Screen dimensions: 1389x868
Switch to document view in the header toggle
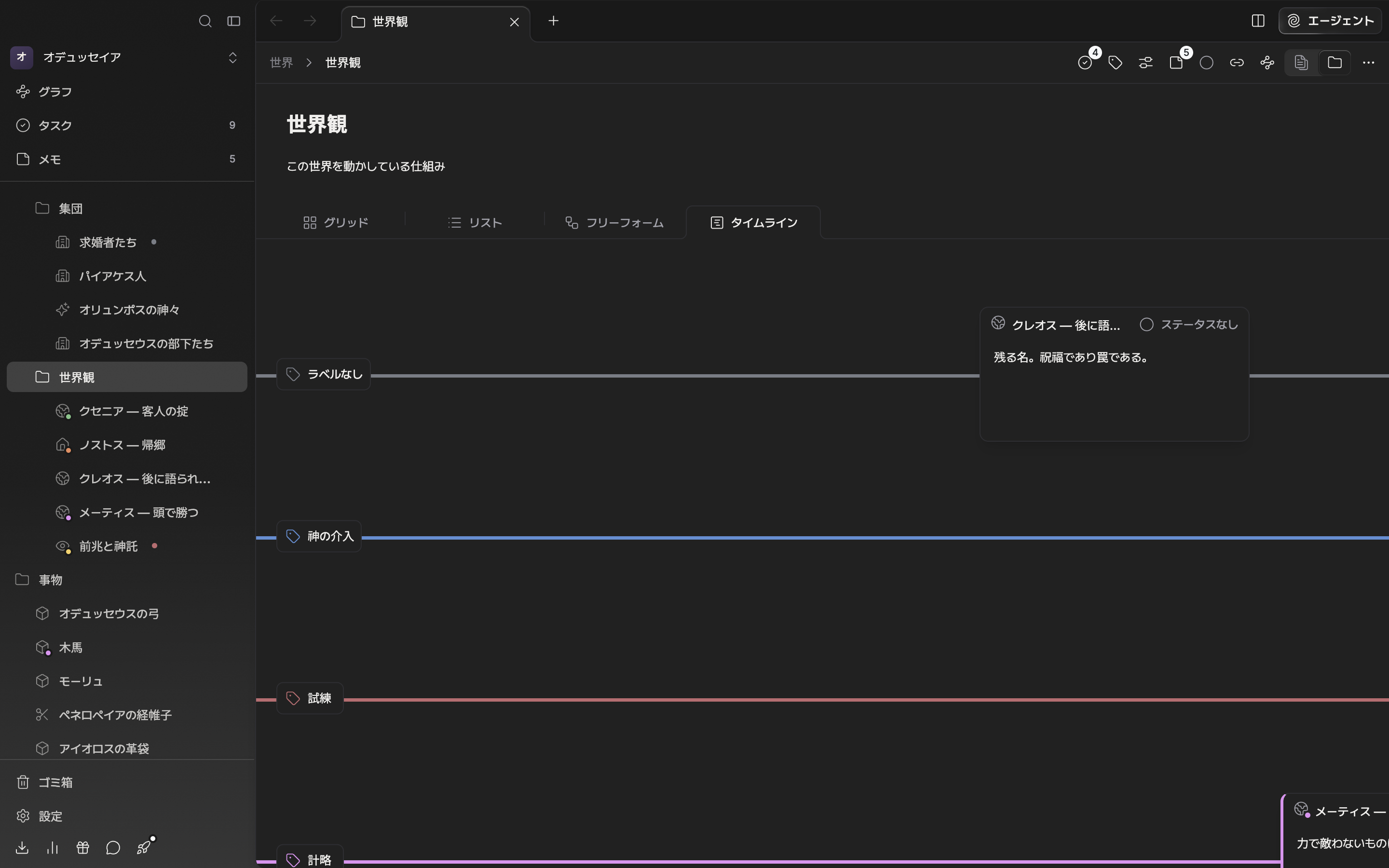pos(1301,63)
